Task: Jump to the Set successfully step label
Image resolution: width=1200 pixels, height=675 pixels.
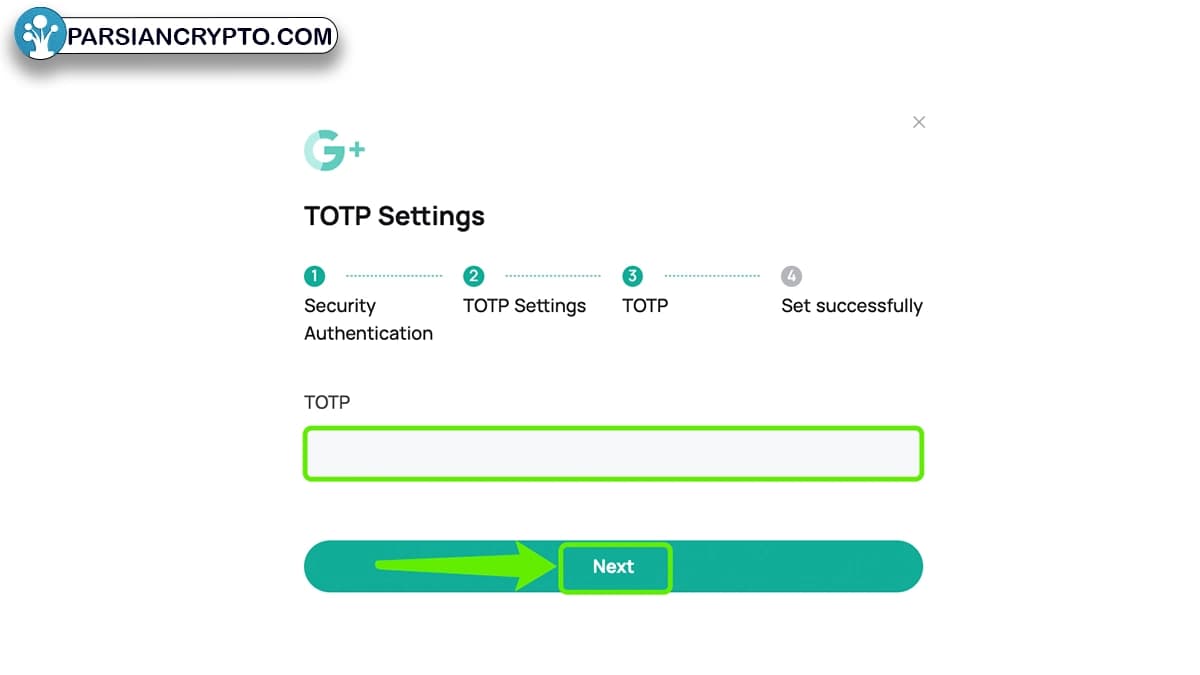Action: pos(851,306)
